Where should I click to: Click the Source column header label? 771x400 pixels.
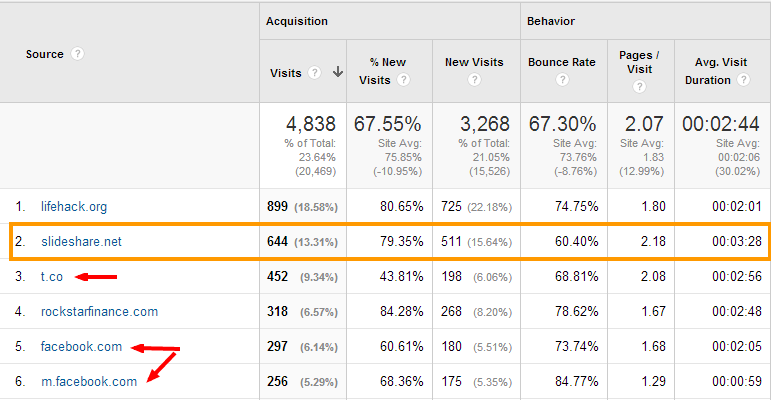(x=45, y=54)
